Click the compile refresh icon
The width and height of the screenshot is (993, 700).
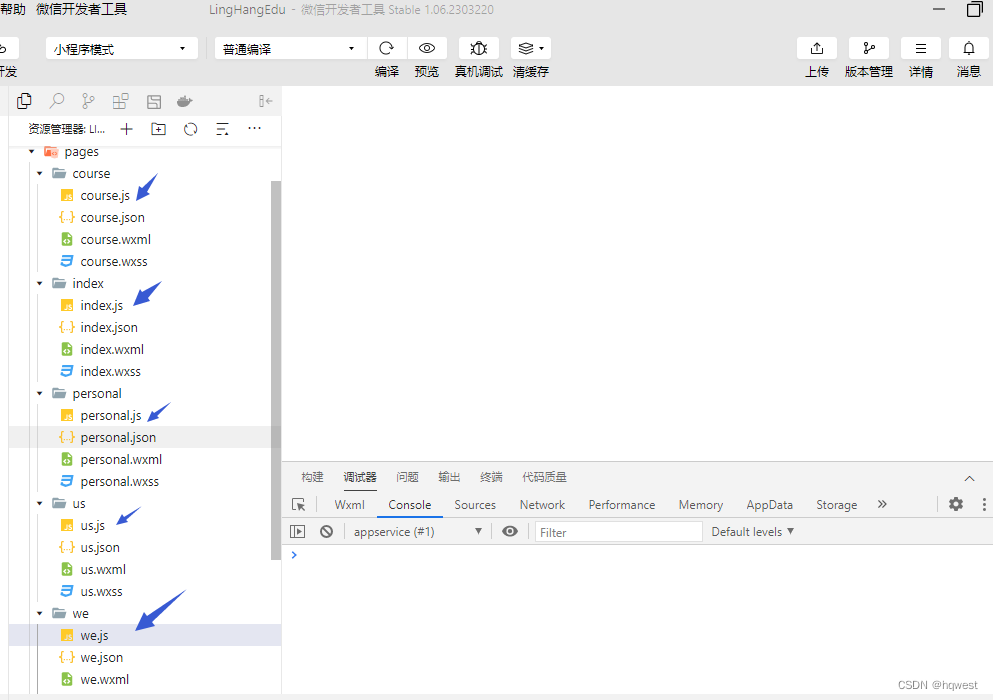[x=386, y=48]
